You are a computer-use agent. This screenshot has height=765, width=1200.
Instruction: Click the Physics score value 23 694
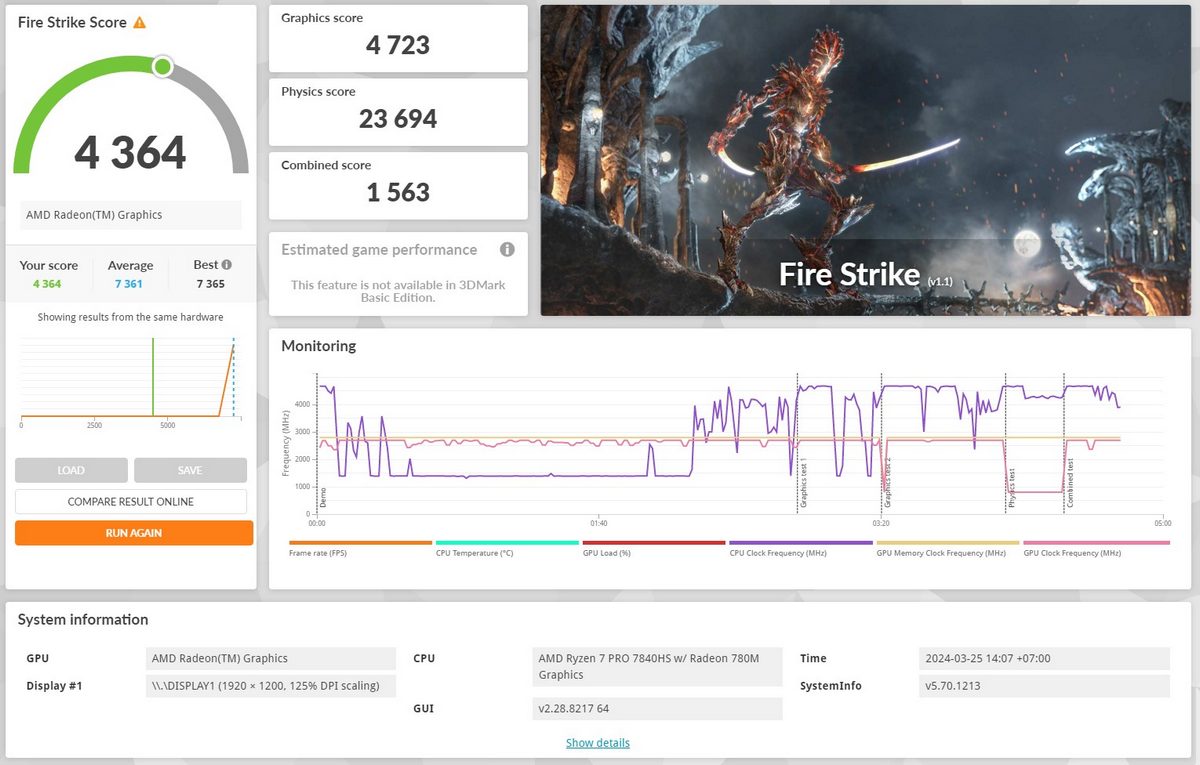coord(398,119)
